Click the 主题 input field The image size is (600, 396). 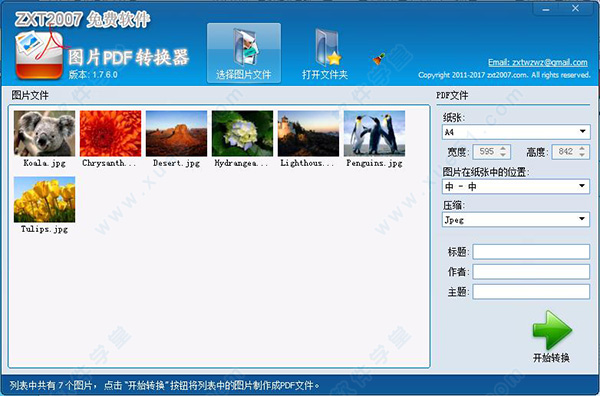(x=531, y=292)
